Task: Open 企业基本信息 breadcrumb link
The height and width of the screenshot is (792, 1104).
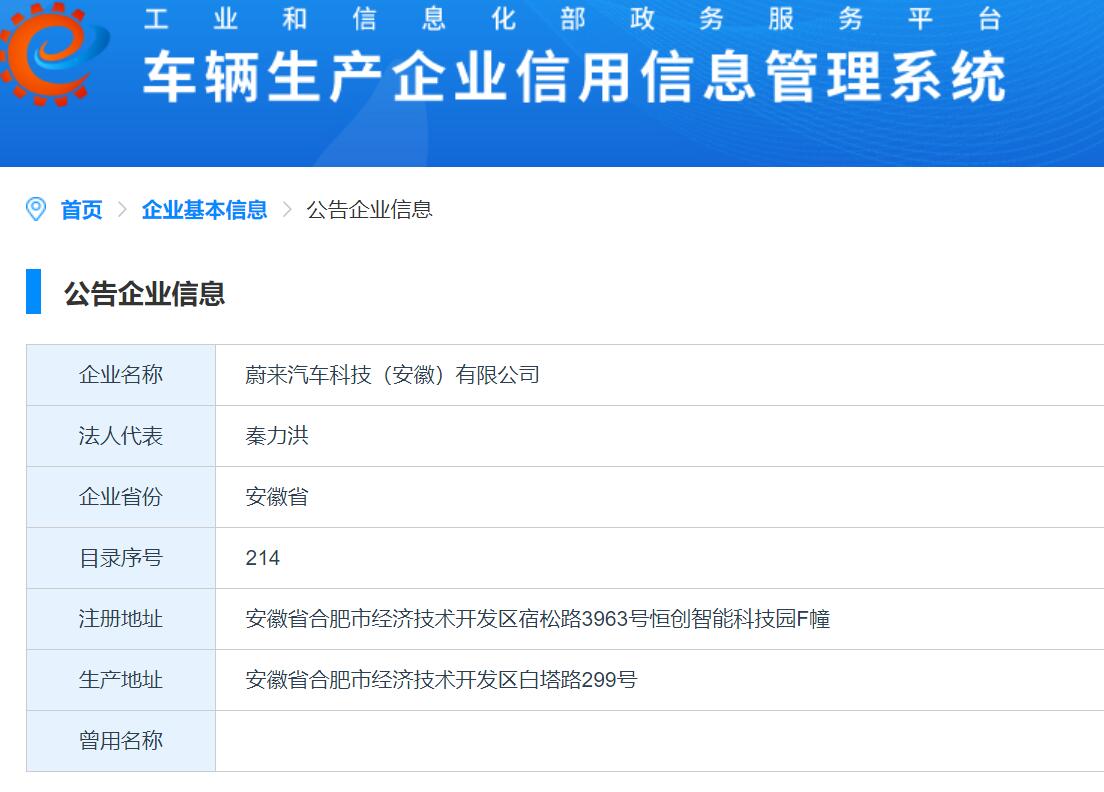Action: coord(204,210)
